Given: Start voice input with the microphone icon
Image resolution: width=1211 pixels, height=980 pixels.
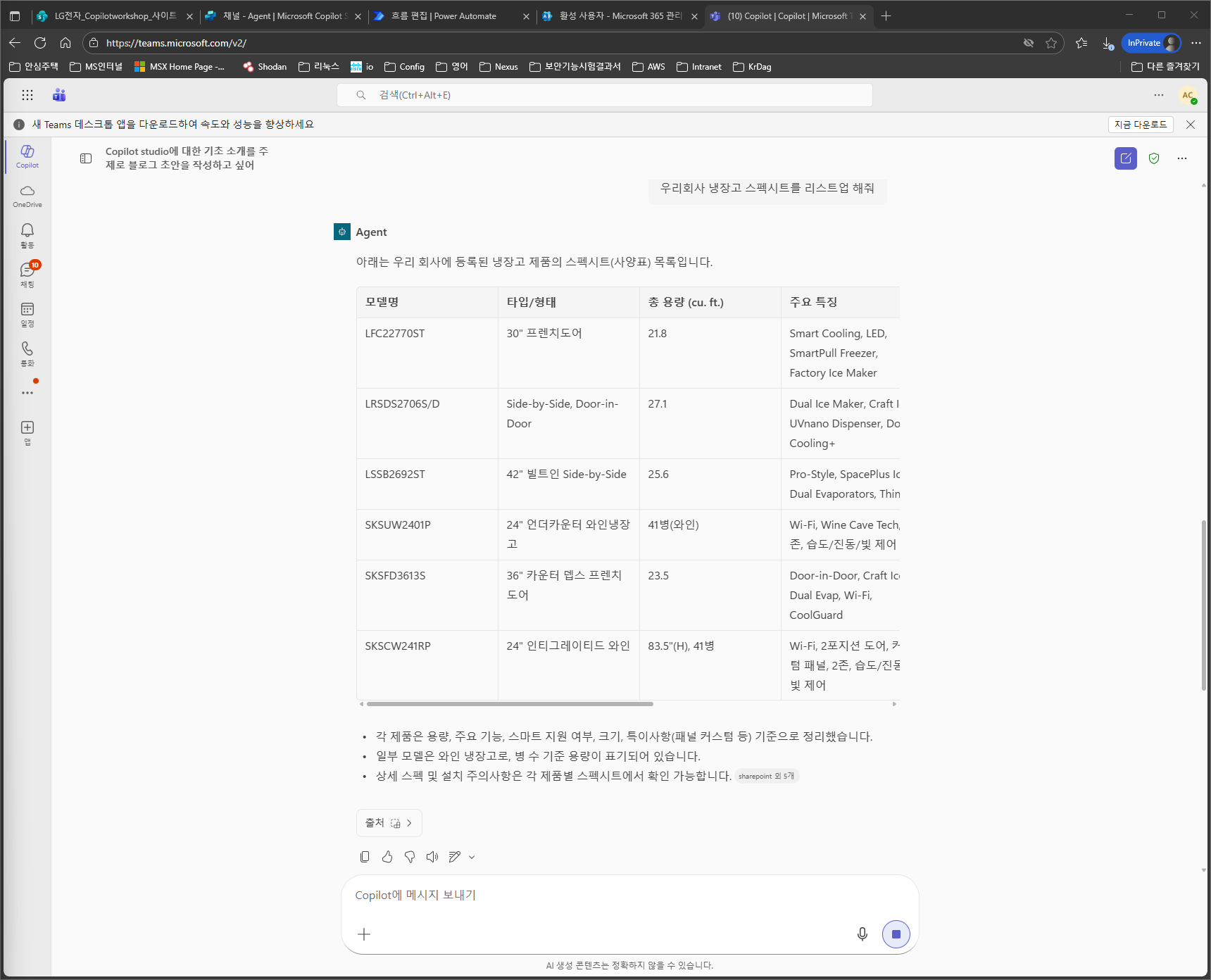Looking at the screenshot, I should pos(862,934).
